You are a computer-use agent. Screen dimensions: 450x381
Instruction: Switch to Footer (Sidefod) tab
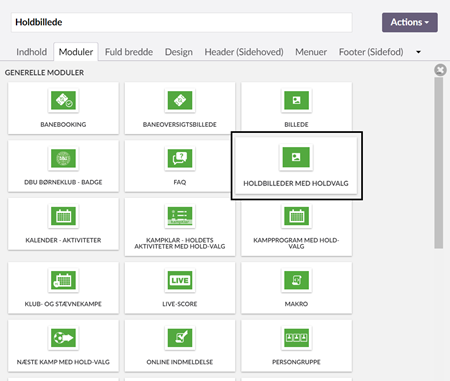371,52
